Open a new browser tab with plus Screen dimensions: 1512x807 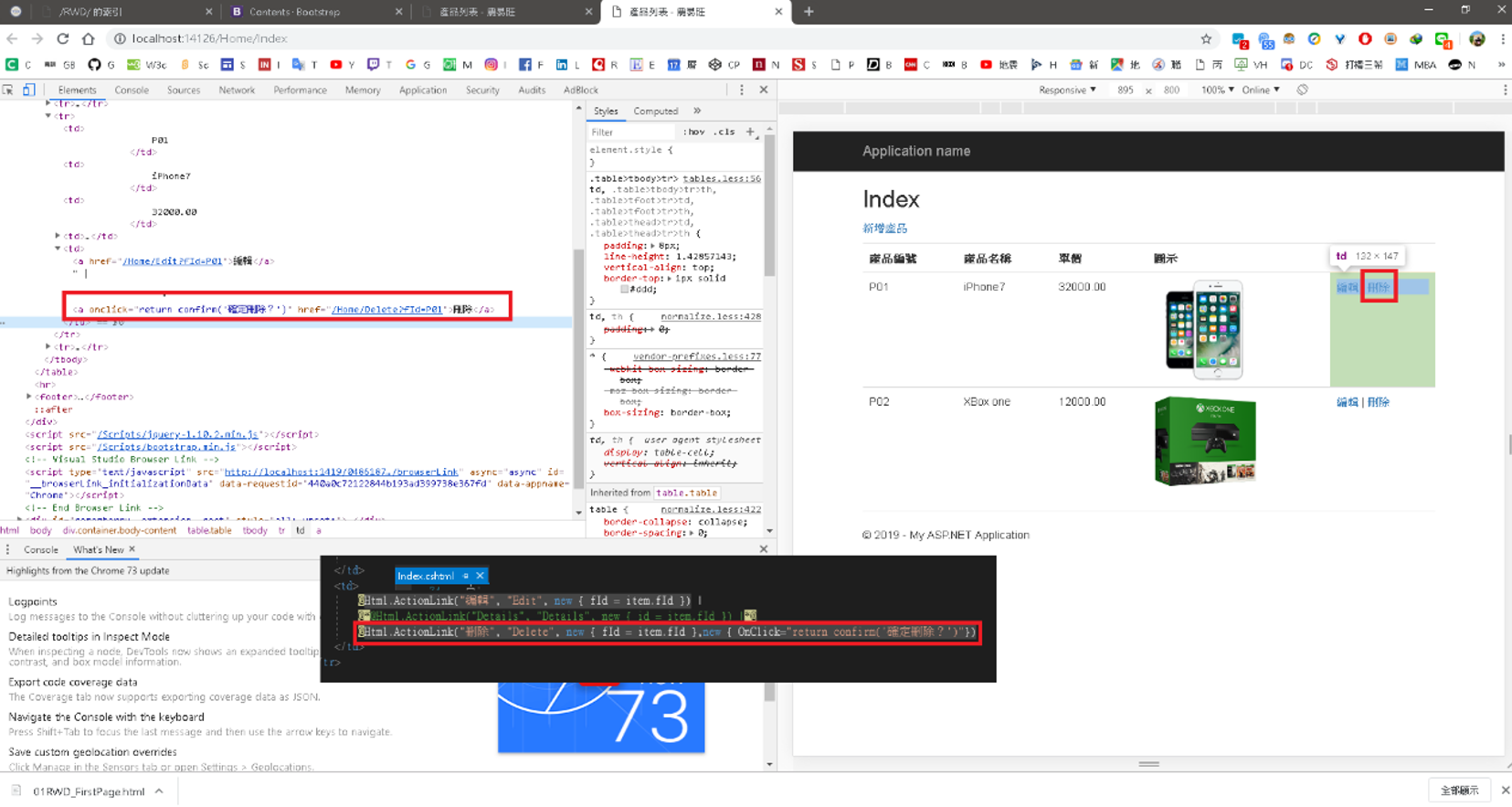click(809, 12)
